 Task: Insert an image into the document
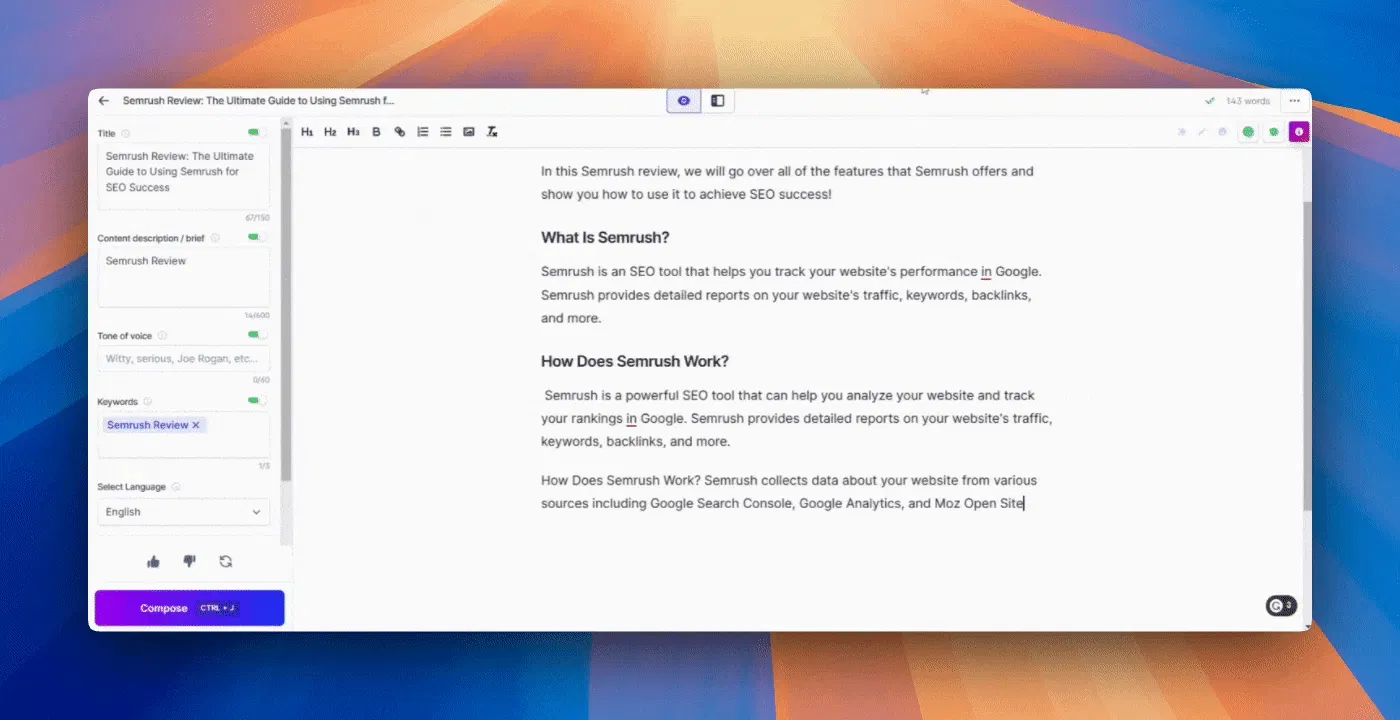click(468, 131)
